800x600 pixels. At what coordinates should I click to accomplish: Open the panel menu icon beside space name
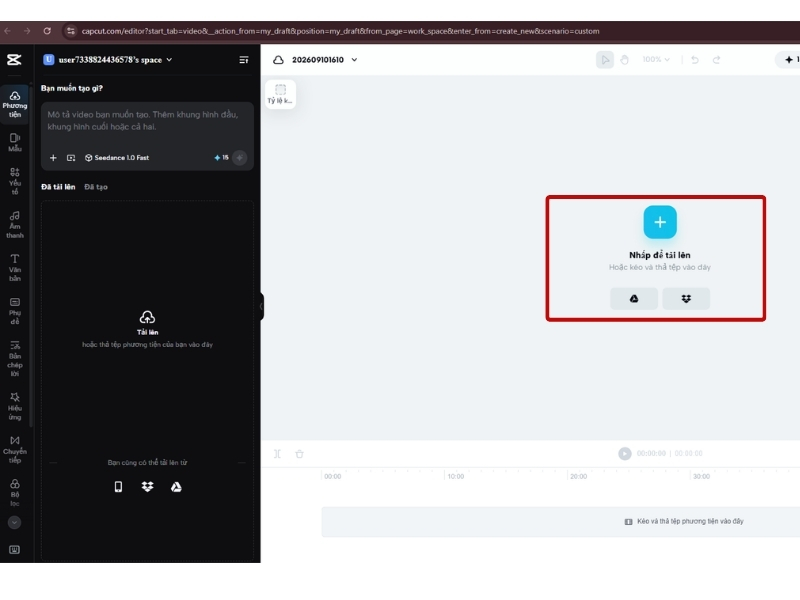point(244,60)
